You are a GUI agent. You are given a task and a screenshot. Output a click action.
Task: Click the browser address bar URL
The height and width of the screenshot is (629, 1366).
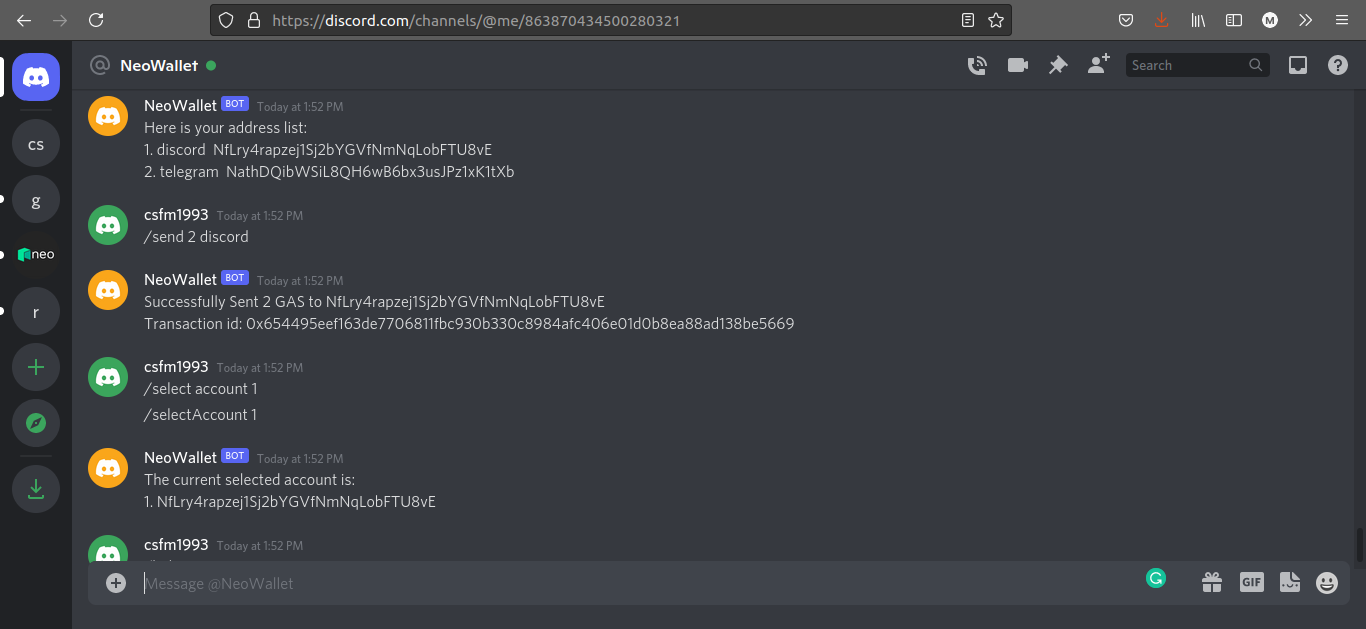[476, 20]
